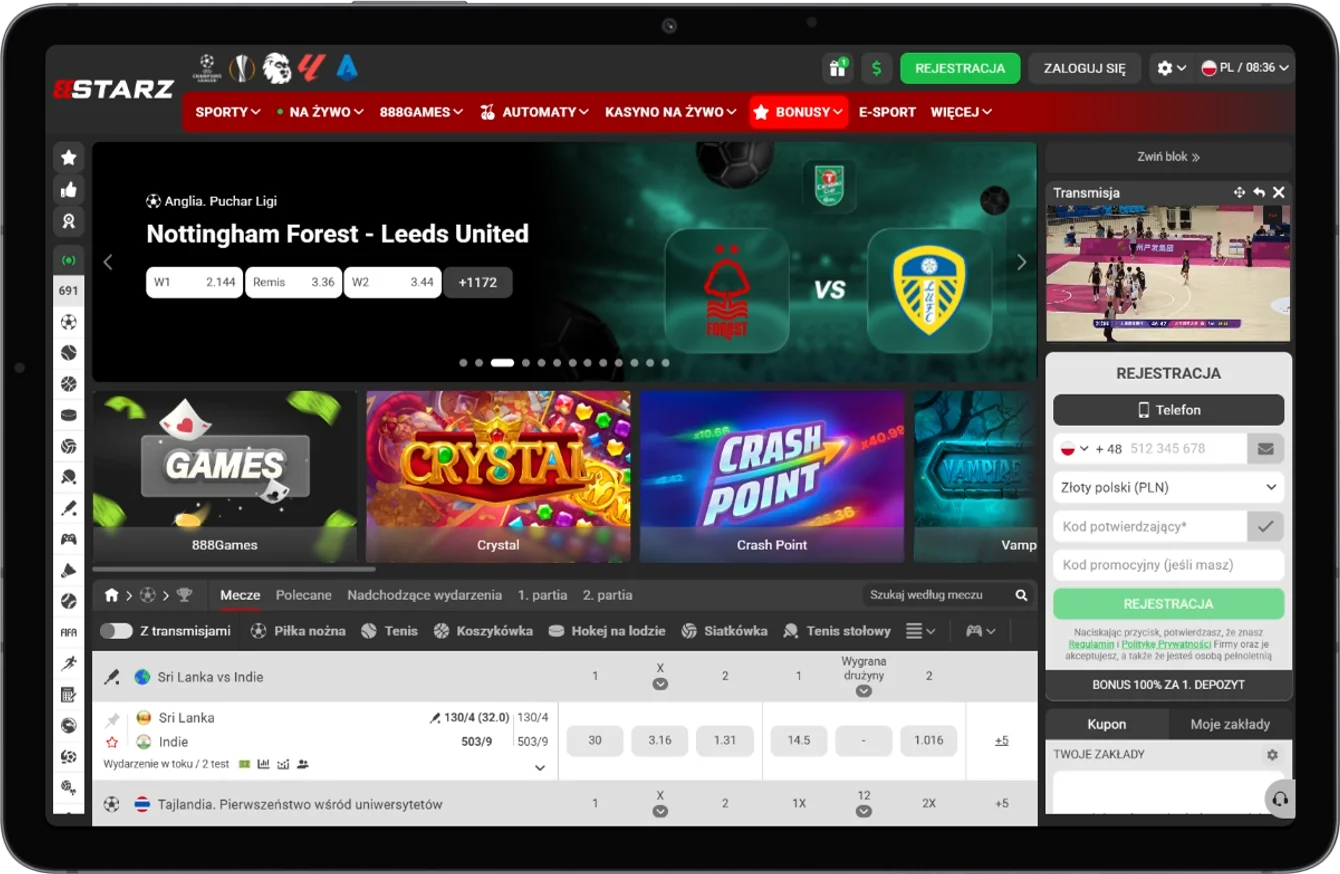This screenshot has height=874, width=1340.
Task: Open the +1172 more markets button
Action: click(478, 282)
